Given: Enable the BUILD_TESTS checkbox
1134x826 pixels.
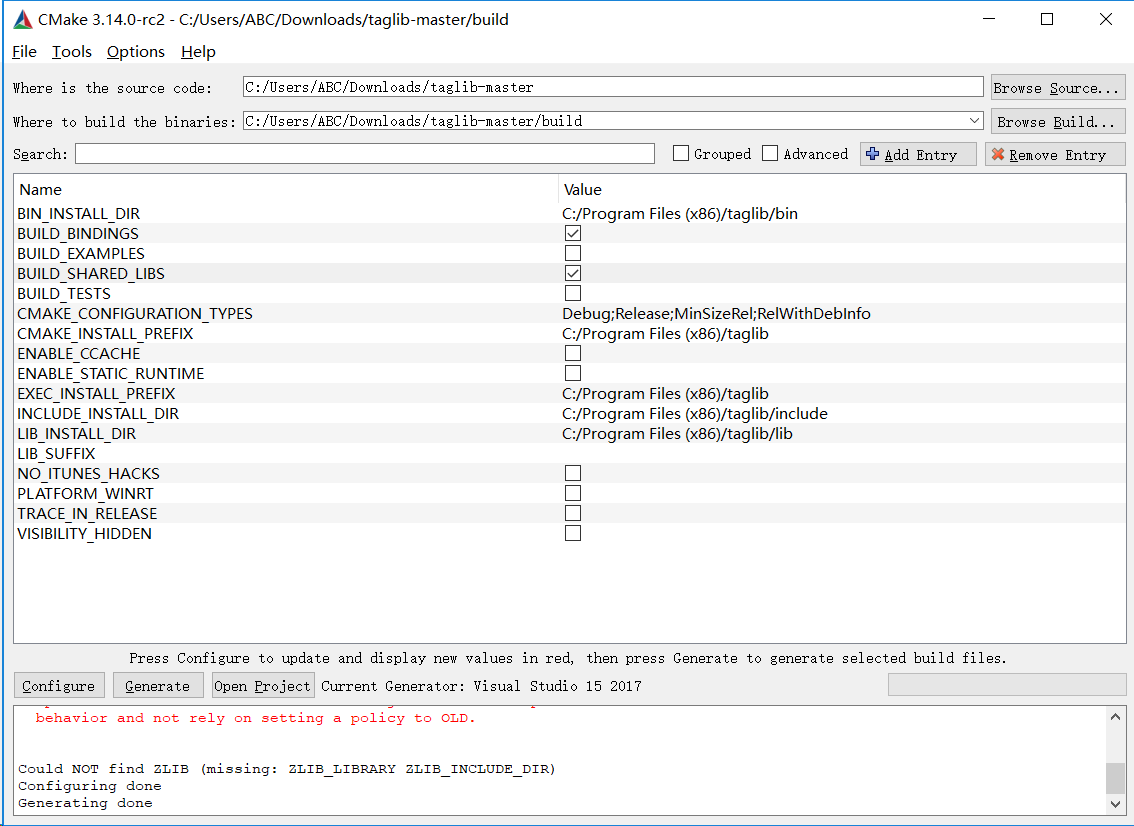Looking at the screenshot, I should (x=572, y=292).
